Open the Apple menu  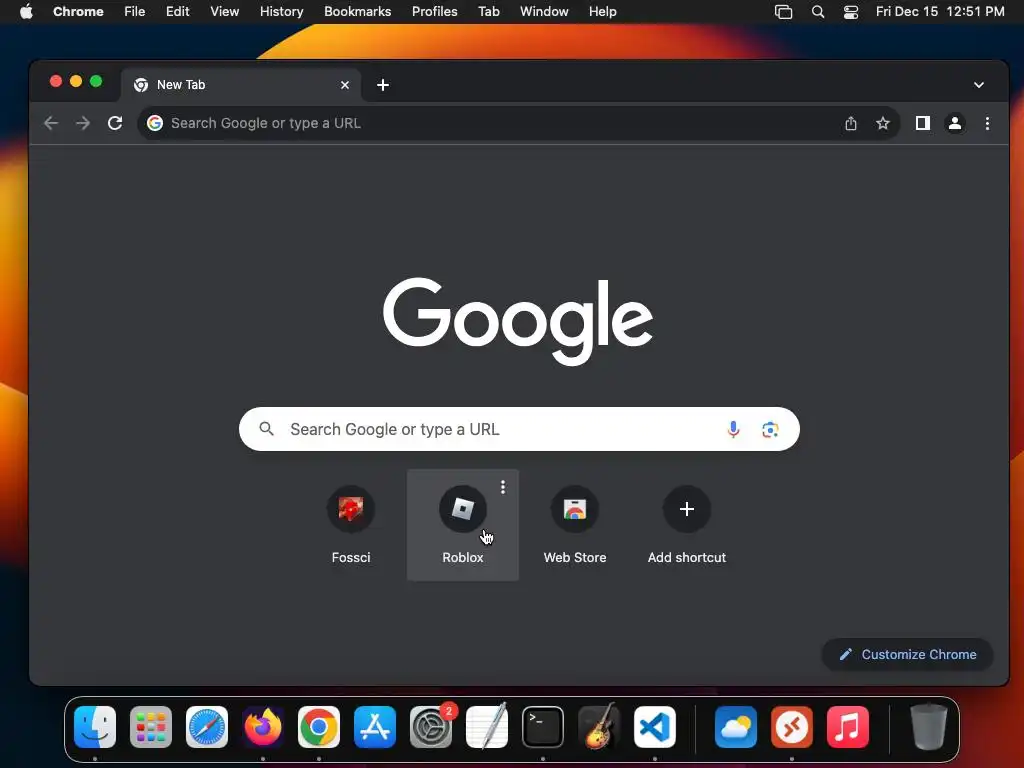(x=26, y=11)
